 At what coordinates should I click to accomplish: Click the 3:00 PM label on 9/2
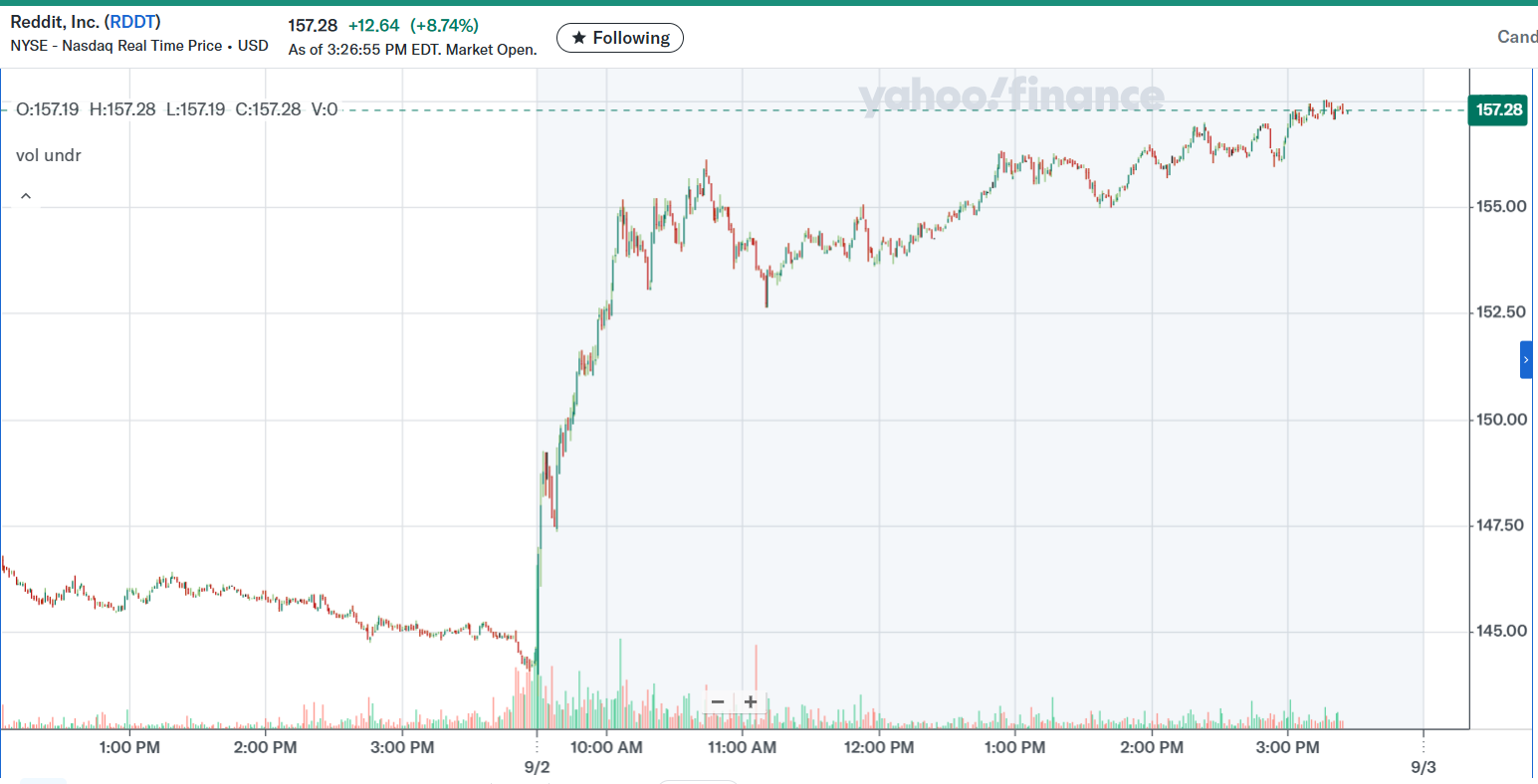1288,747
